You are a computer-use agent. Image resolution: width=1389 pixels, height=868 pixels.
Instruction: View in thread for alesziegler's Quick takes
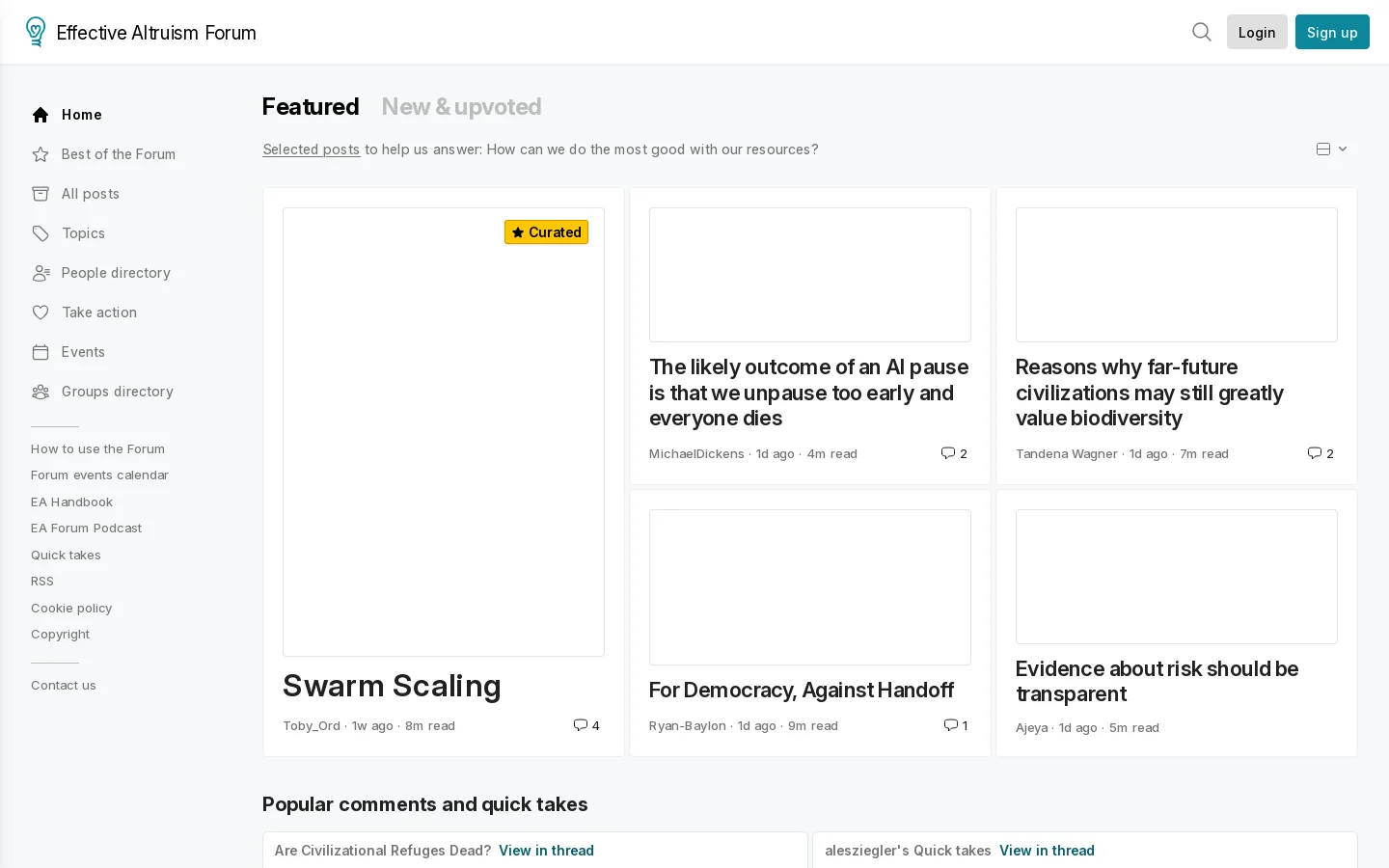tap(1047, 851)
